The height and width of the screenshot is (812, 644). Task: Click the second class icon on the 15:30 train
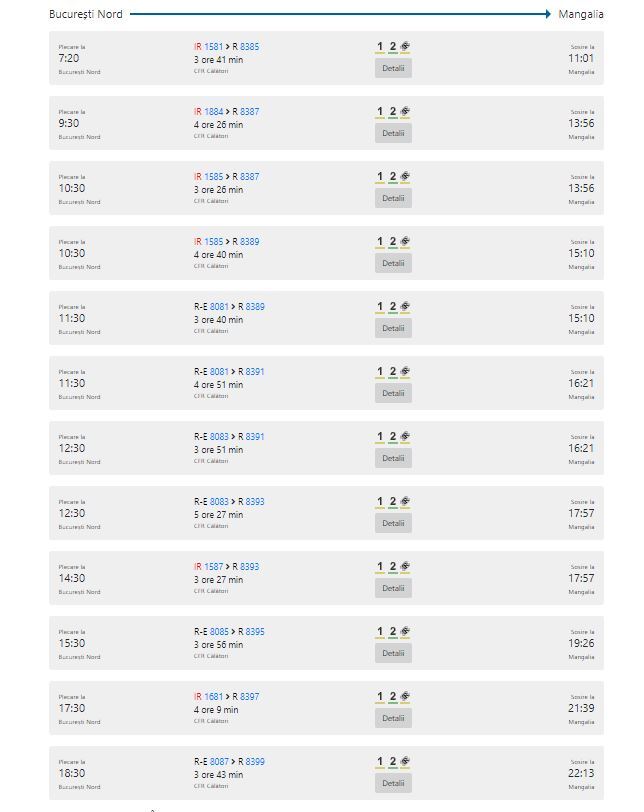[393, 632]
